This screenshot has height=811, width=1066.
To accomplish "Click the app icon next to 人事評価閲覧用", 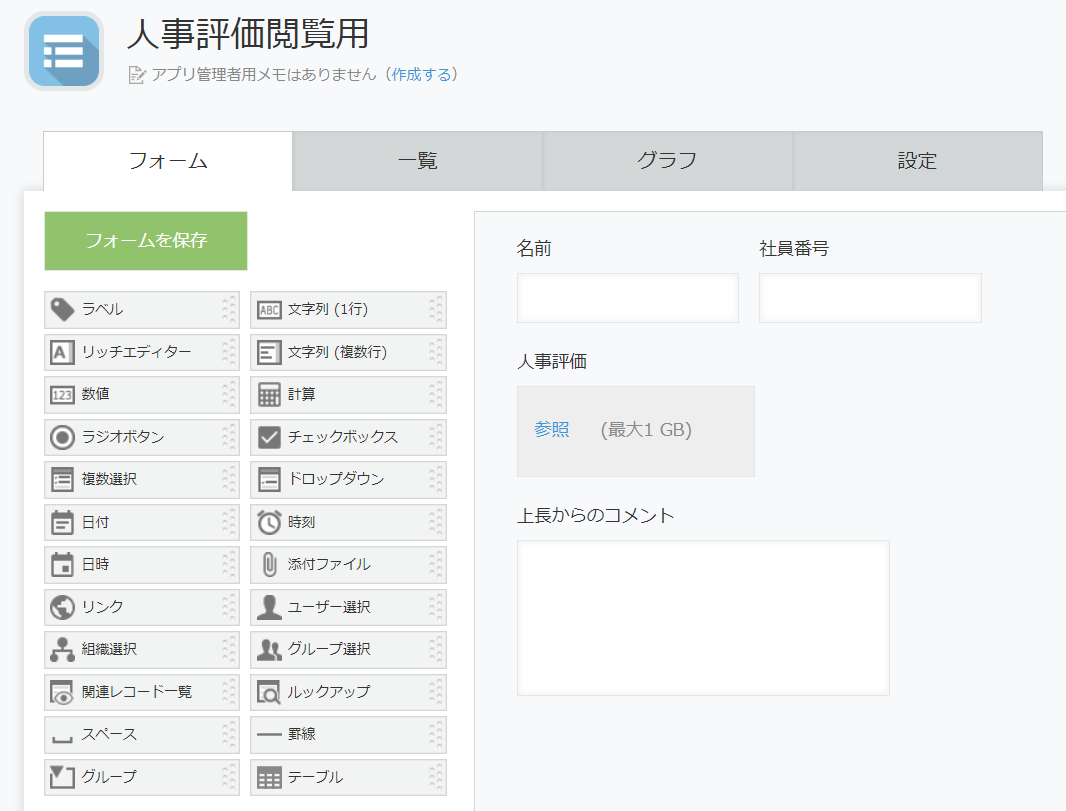I will point(64,51).
